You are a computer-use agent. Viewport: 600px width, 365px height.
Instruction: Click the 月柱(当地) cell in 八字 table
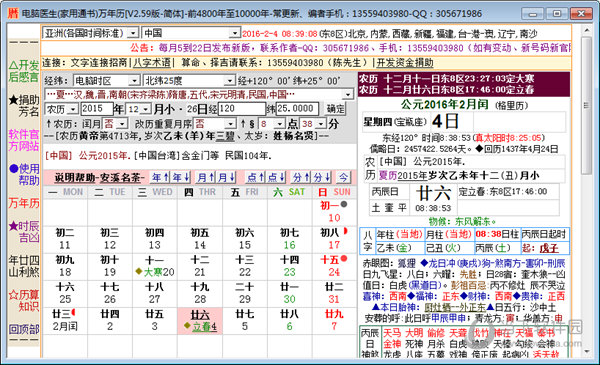(x=449, y=235)
